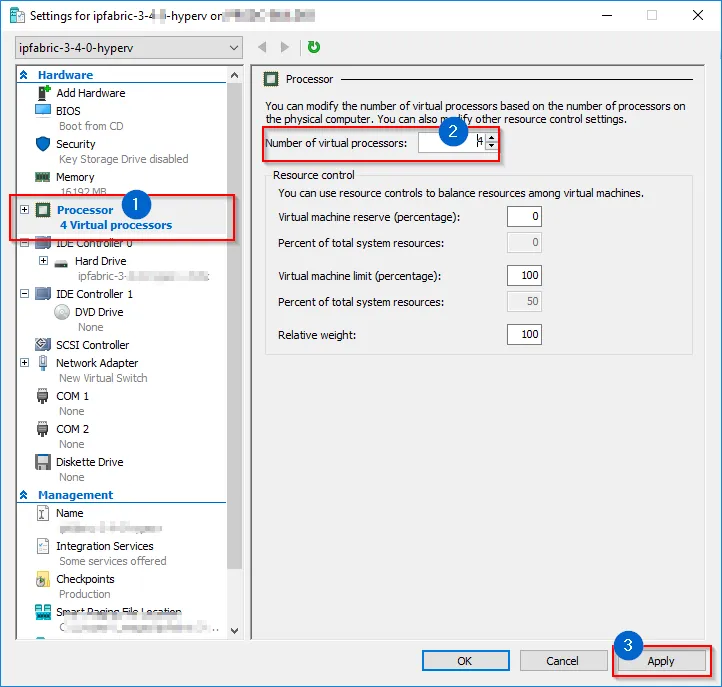Image resolution: width=722 pixels, height=687 pixels.
Task: Click the Checkpoints icon
Action: pos(43,579)
